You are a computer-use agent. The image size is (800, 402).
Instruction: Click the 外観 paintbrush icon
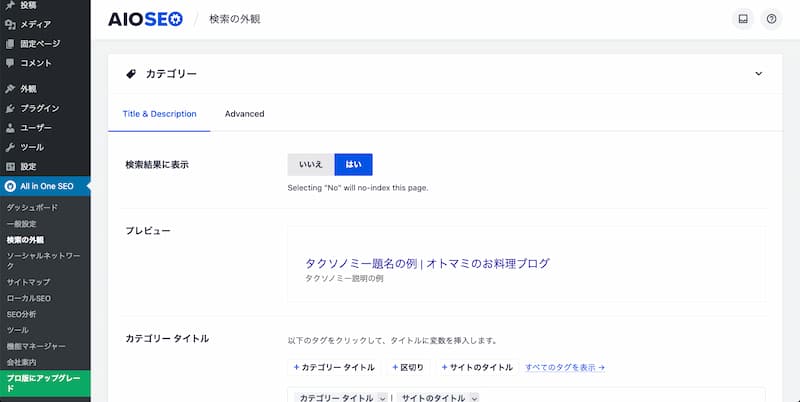(10, 89)
